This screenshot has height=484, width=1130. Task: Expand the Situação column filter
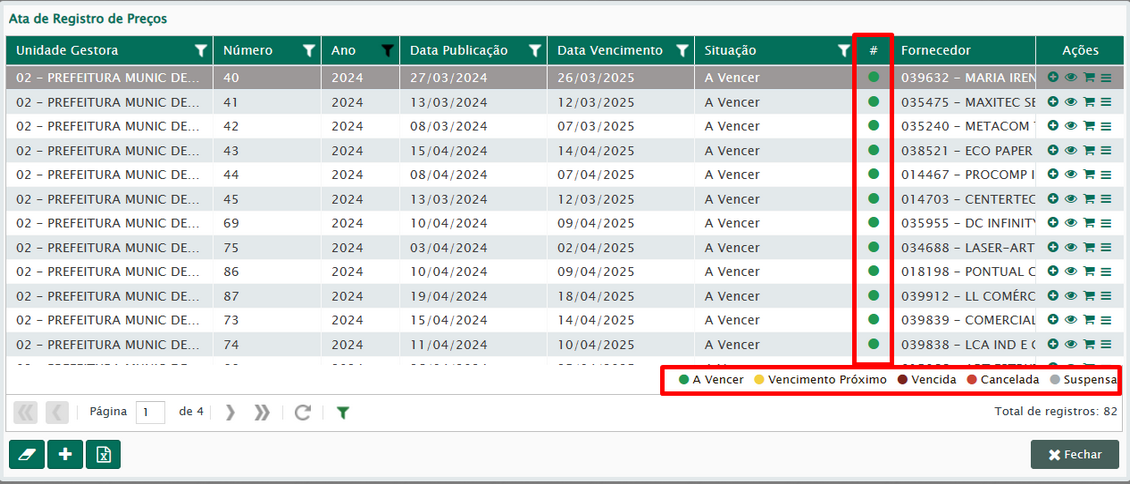click(x=842, y=50)
